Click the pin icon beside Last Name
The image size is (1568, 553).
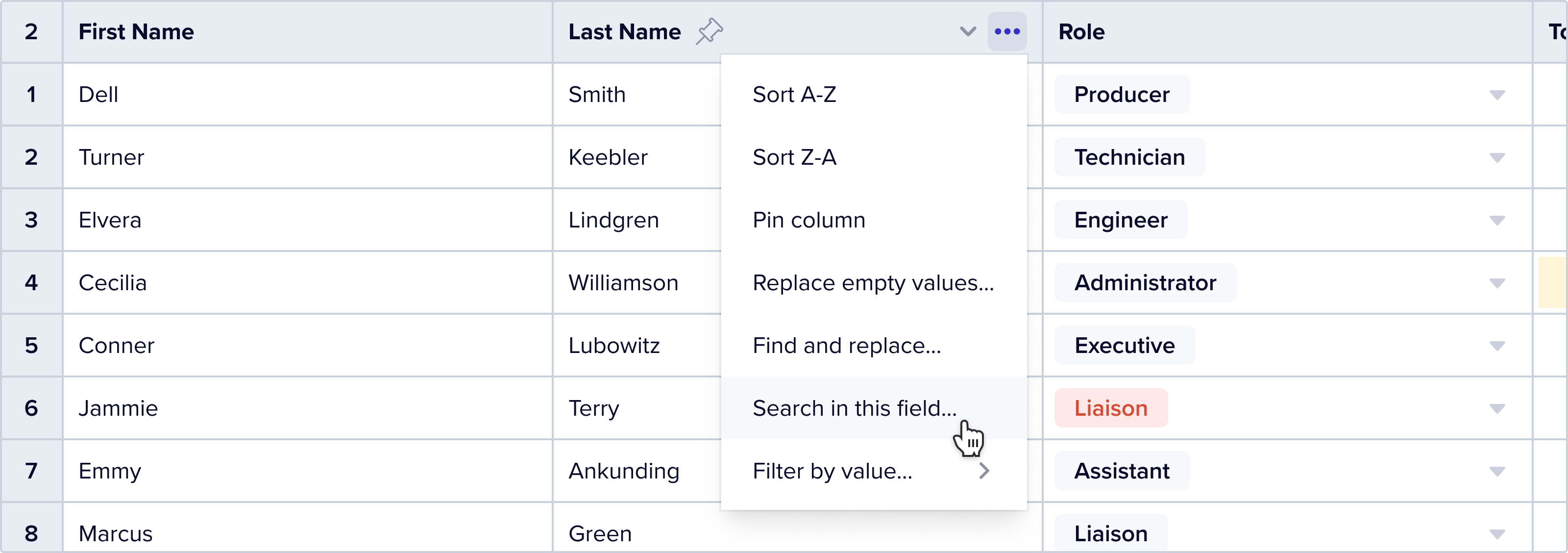(x=709, y=31)
